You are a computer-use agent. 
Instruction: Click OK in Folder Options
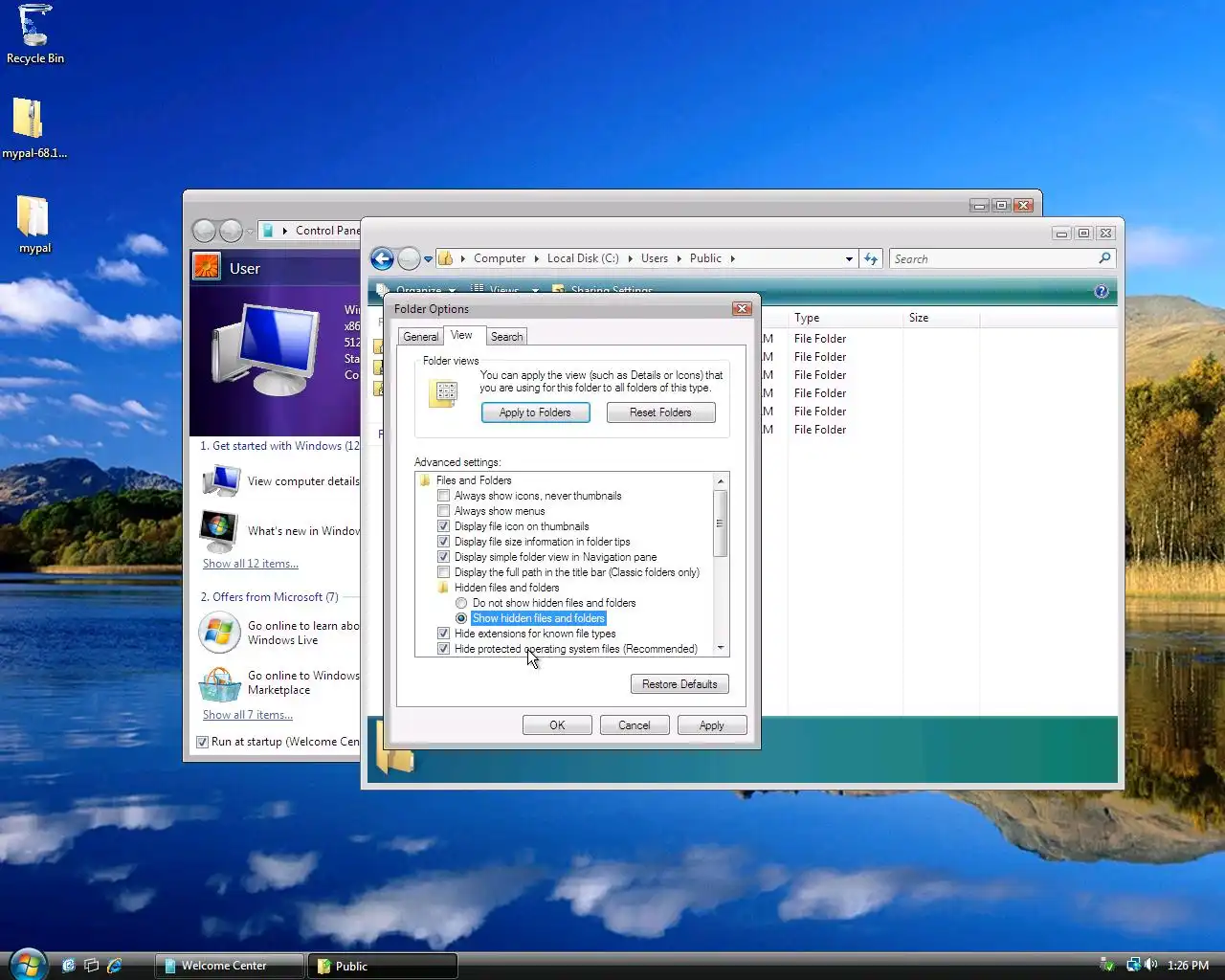(557, 725)
